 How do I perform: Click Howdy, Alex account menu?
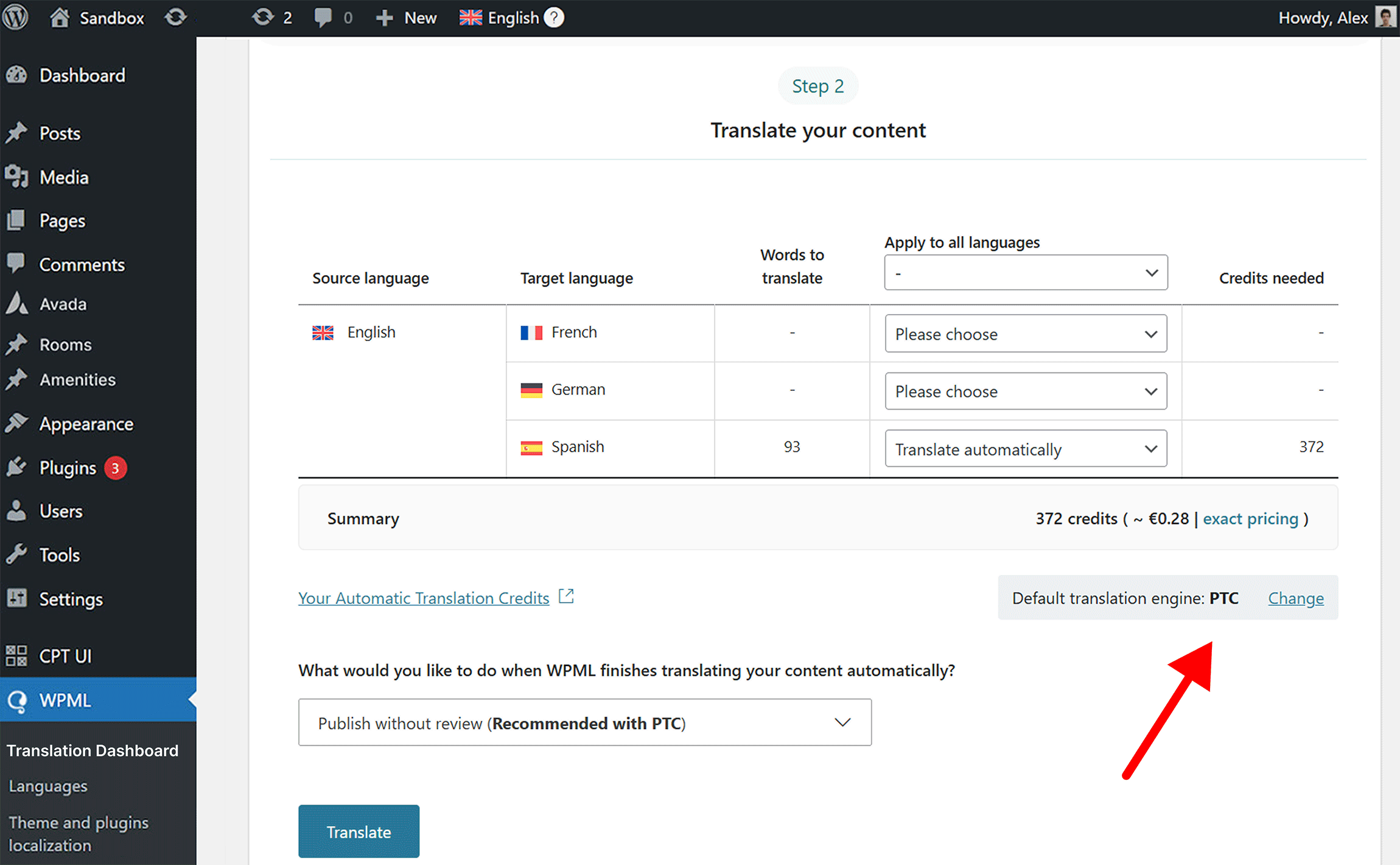[x=1323, y=18]
